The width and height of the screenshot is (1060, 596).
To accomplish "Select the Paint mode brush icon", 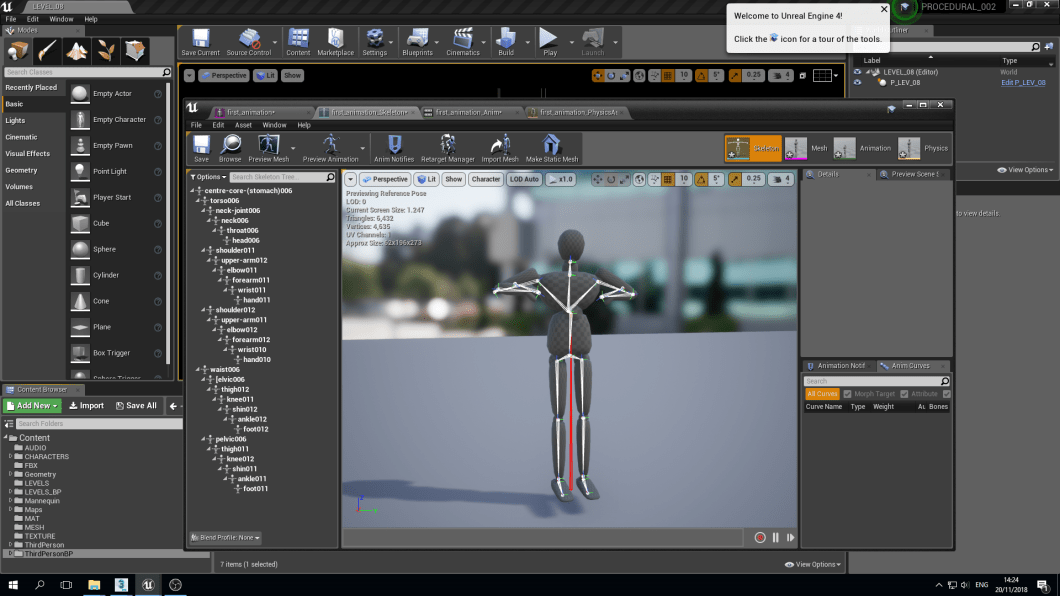I will click(x=47, y=51).
